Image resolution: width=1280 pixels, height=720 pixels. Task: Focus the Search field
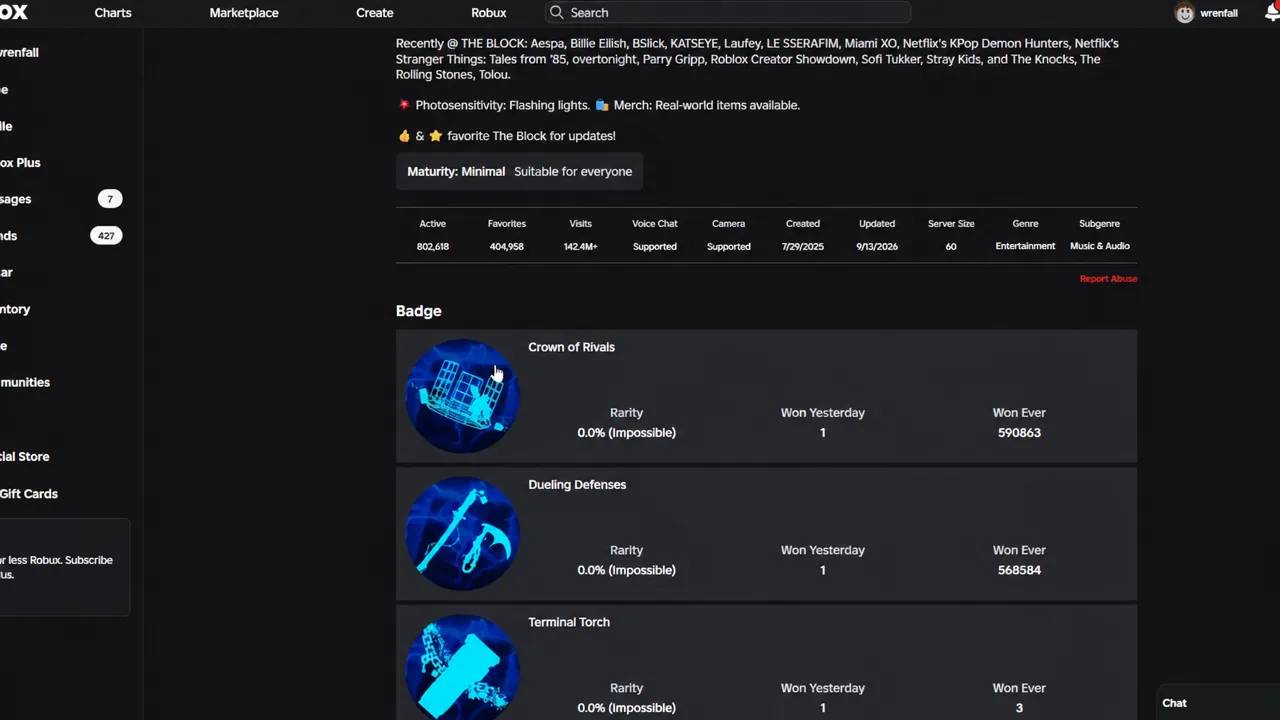click(728, 13)
